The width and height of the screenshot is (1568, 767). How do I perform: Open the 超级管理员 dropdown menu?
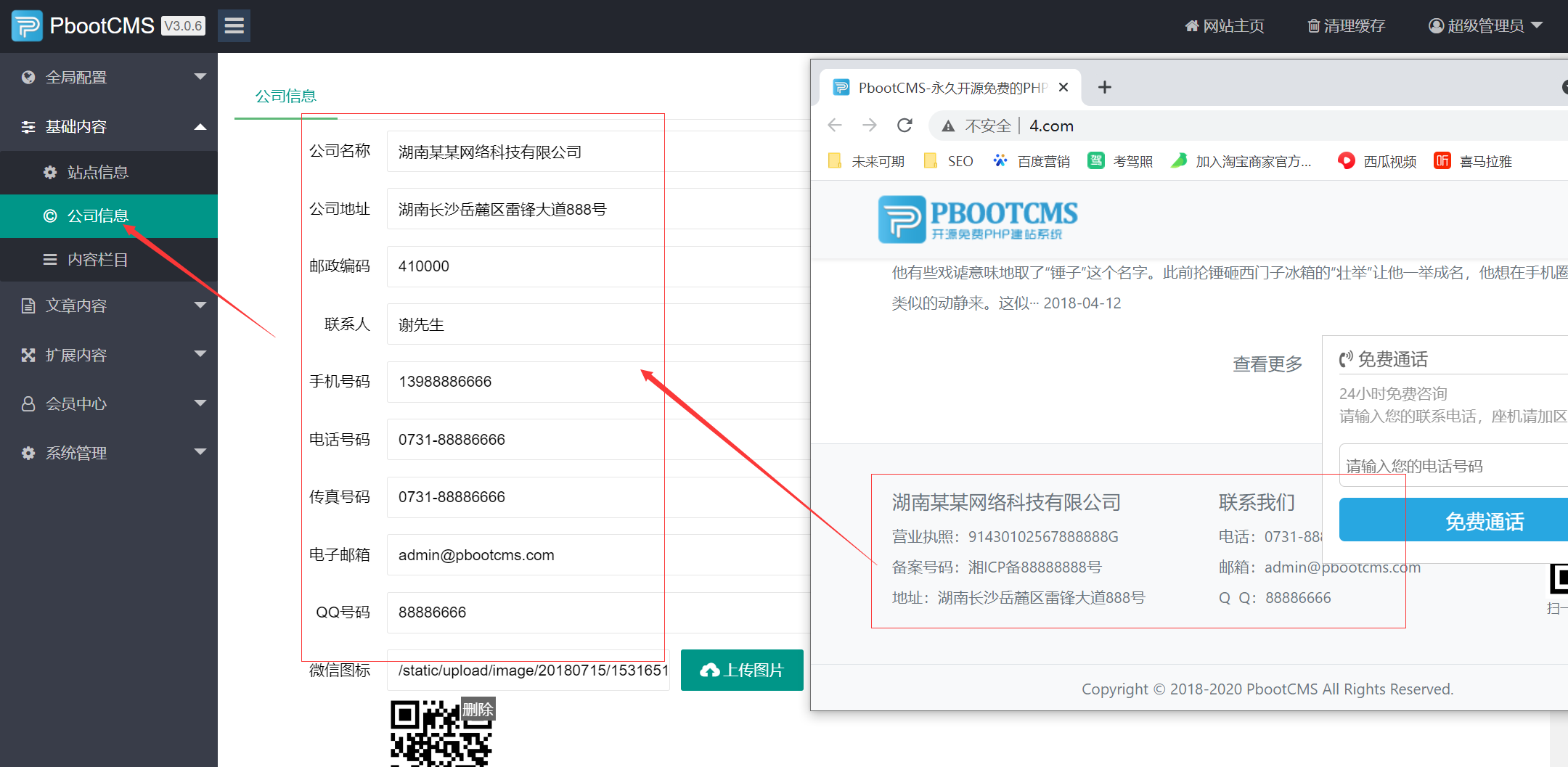point(1485,26)
